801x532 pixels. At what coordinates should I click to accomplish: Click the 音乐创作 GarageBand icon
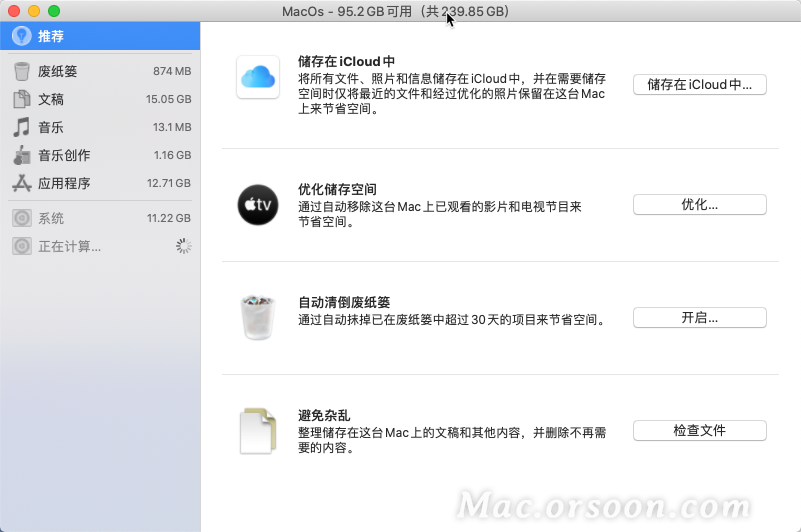coord(21,155)
